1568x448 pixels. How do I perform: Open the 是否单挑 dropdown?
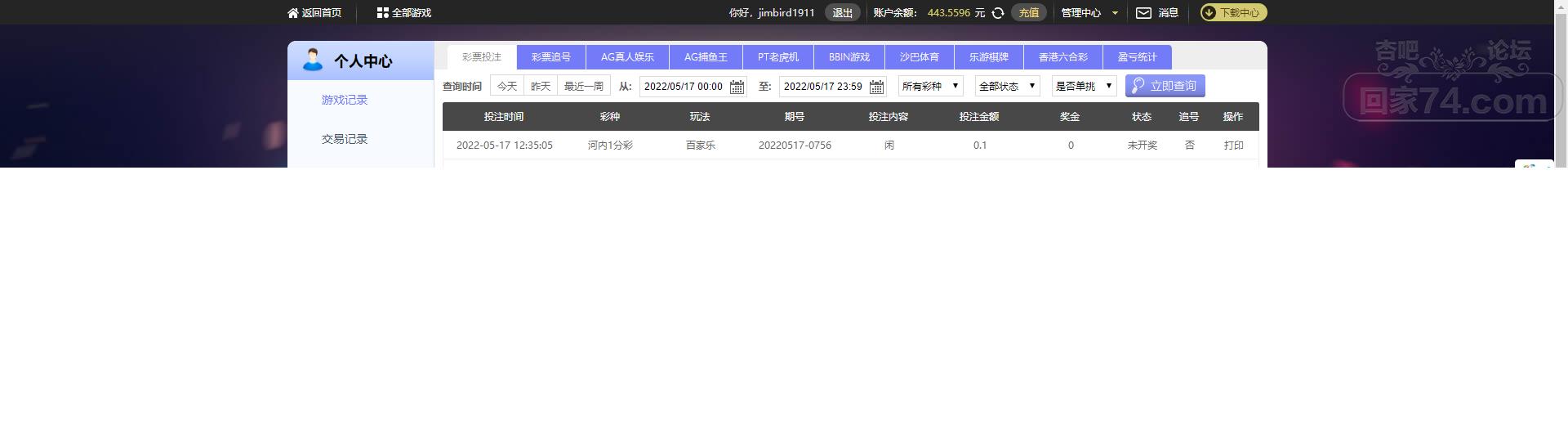[x=1085, y=86]
